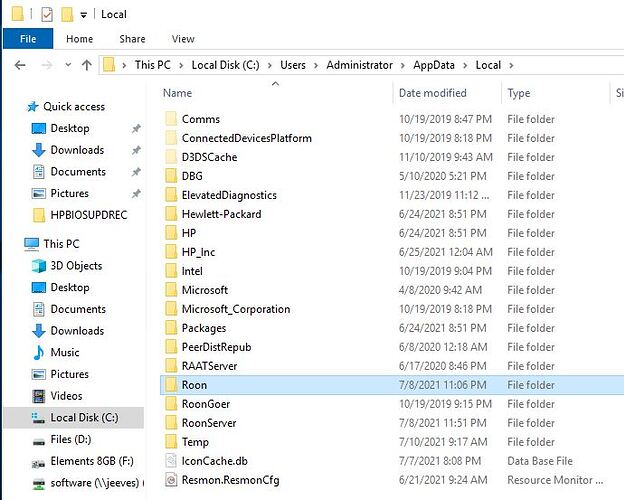This screenshot has width=624, height=500.
Task: Open the Recent locations dropdown
Action: [68, 64]
